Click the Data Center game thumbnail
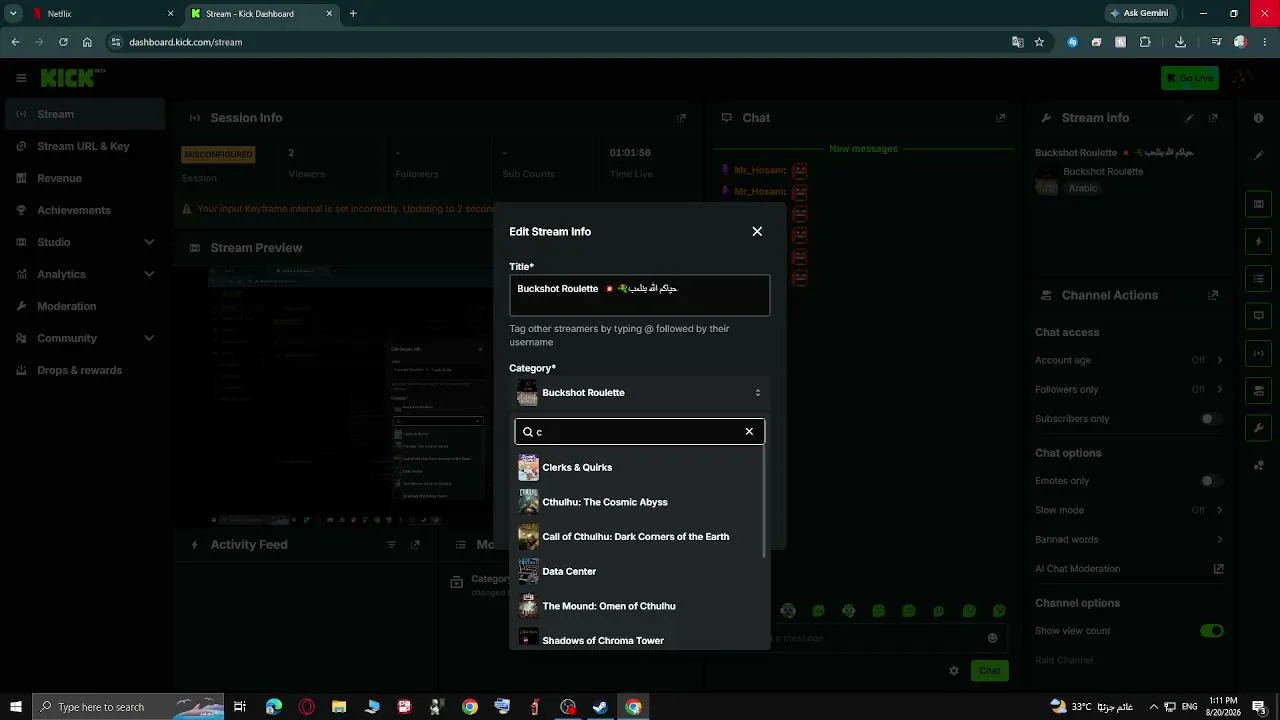 pos(528,572)
